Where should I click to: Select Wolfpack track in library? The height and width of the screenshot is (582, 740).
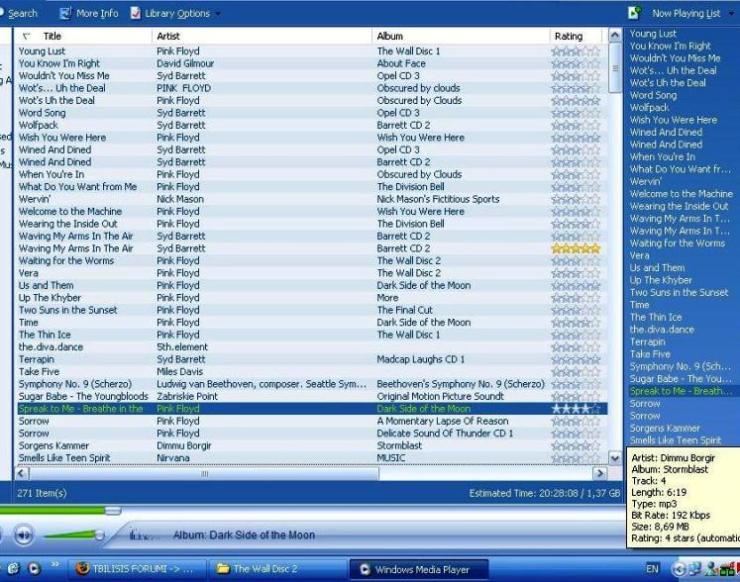click(x=311, y=125)
